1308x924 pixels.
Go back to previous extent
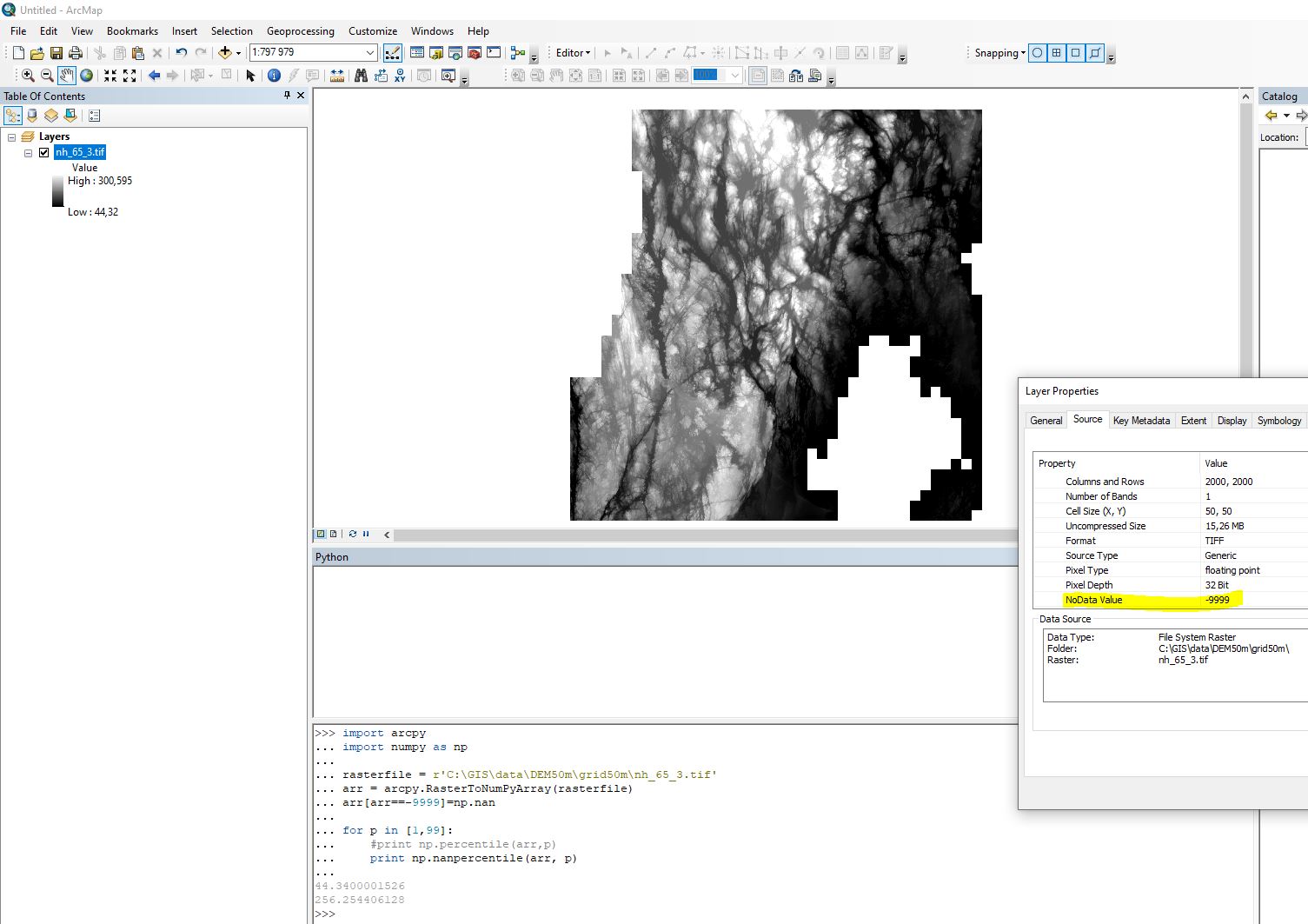point(154,76)
